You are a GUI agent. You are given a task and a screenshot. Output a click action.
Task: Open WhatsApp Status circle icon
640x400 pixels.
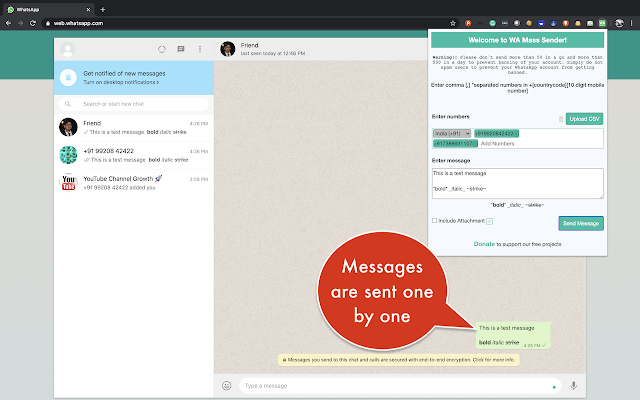[162, 49]
